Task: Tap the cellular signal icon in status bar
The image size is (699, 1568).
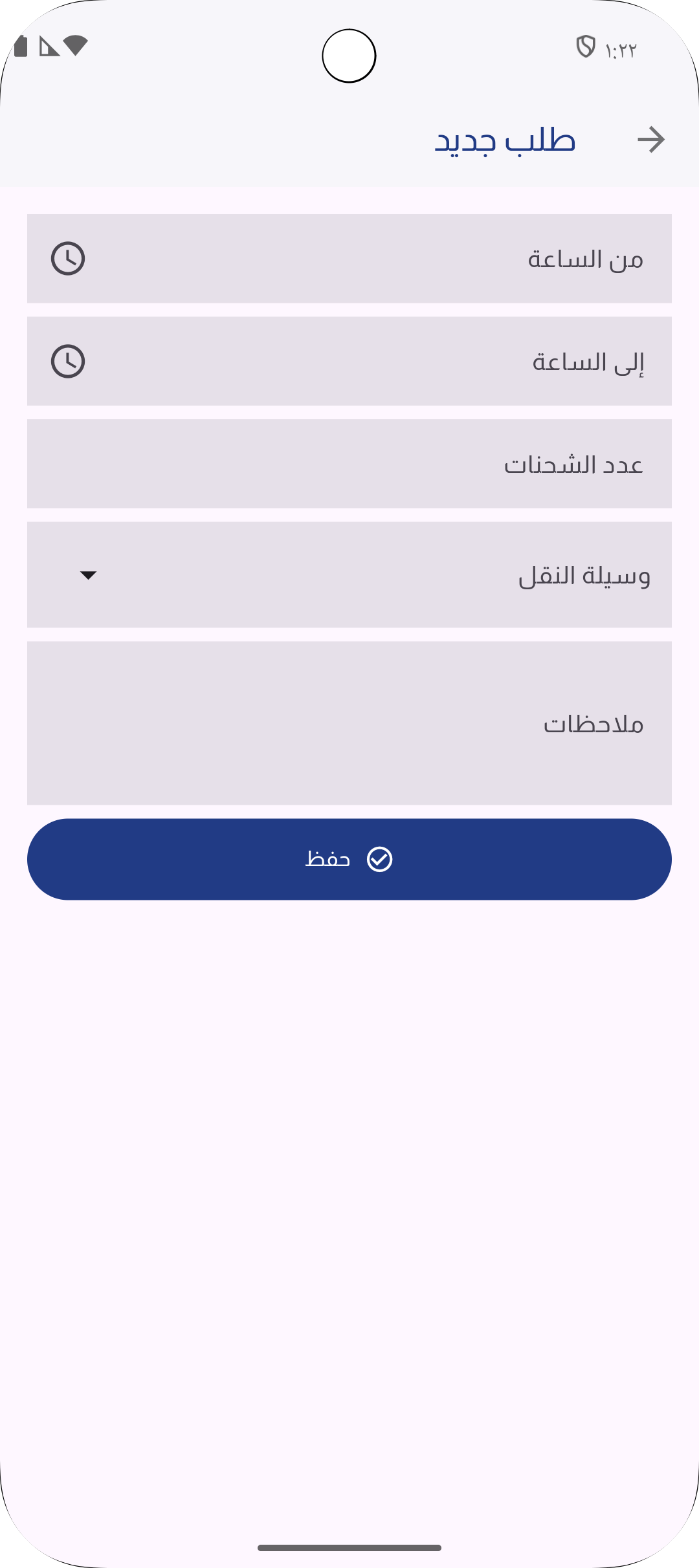Action: (x=49, y=47)
